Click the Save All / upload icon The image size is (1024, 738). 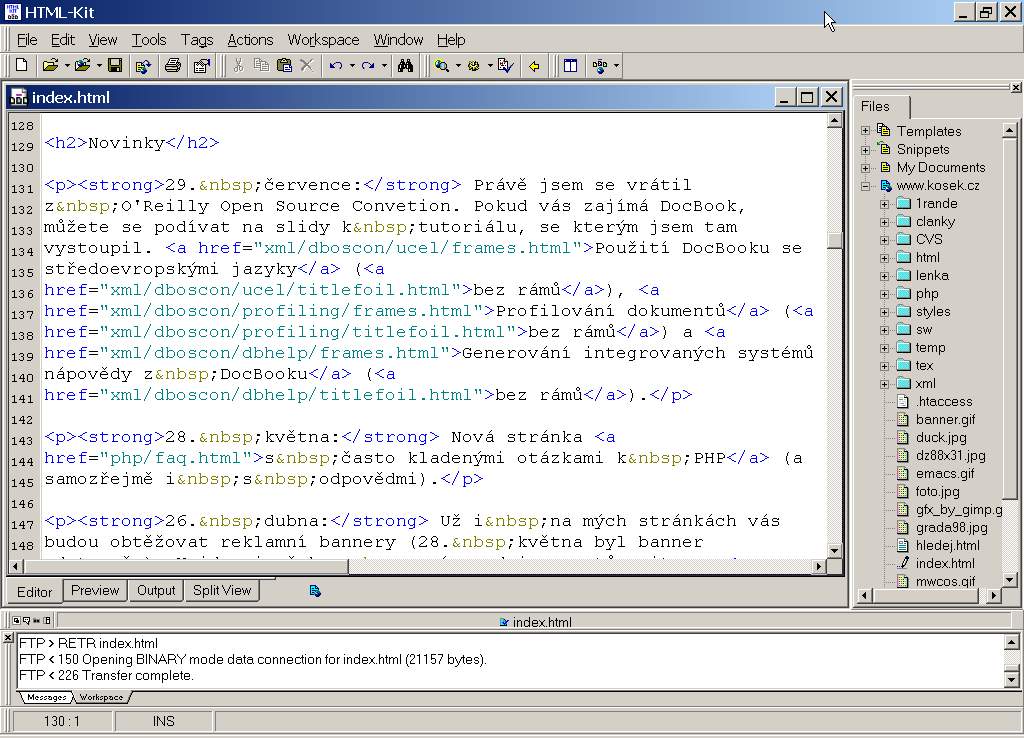coord(143,65)
